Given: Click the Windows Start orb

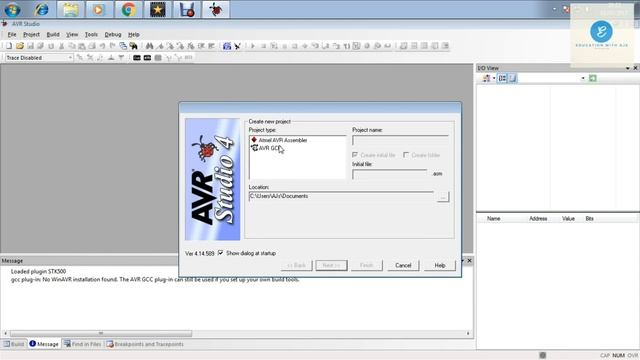Looking at the screenshot, I should (x=12, y=9).
